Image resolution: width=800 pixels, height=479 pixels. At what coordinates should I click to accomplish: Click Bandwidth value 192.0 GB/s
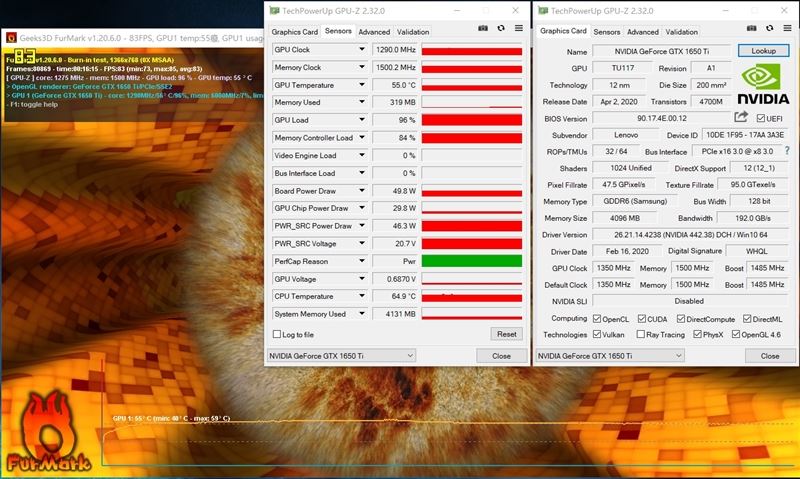753,218
